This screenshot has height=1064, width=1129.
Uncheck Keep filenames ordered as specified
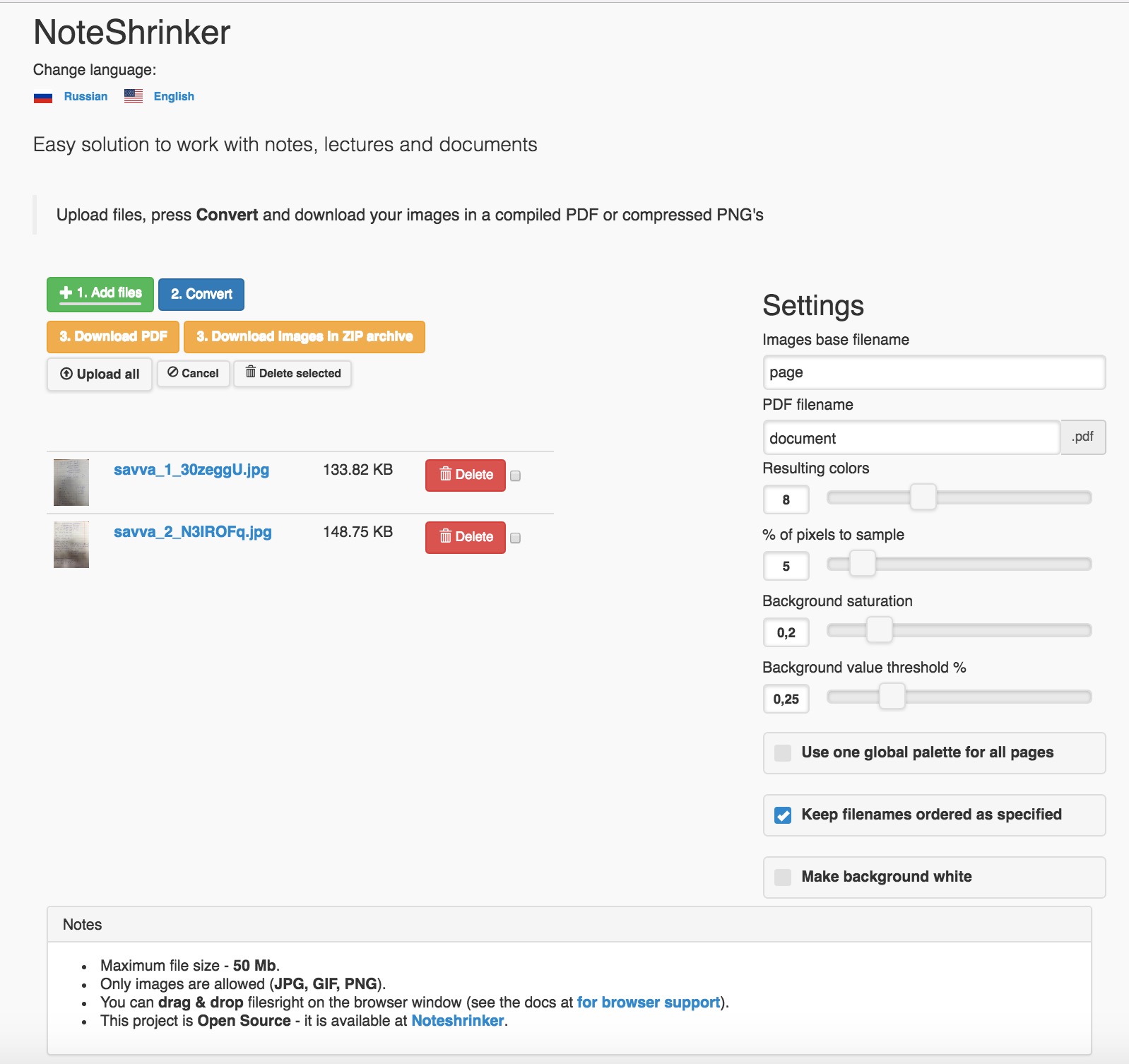coord(783,815)
